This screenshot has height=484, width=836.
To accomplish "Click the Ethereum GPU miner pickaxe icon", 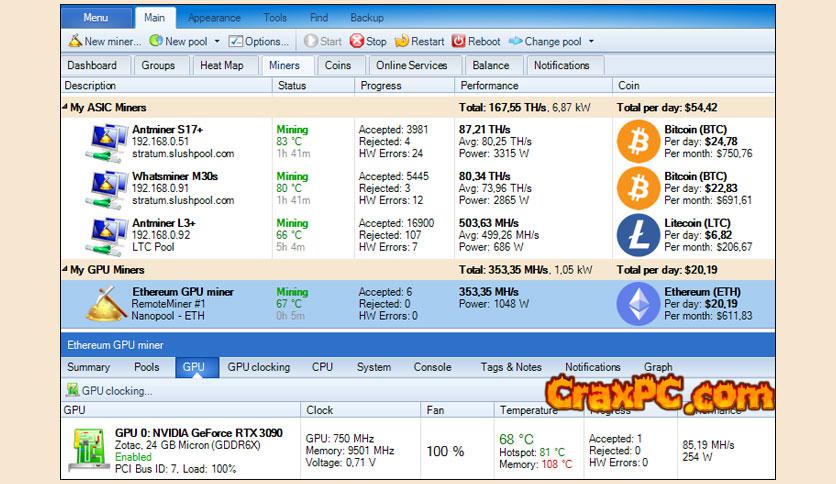I will click(107, 304).
